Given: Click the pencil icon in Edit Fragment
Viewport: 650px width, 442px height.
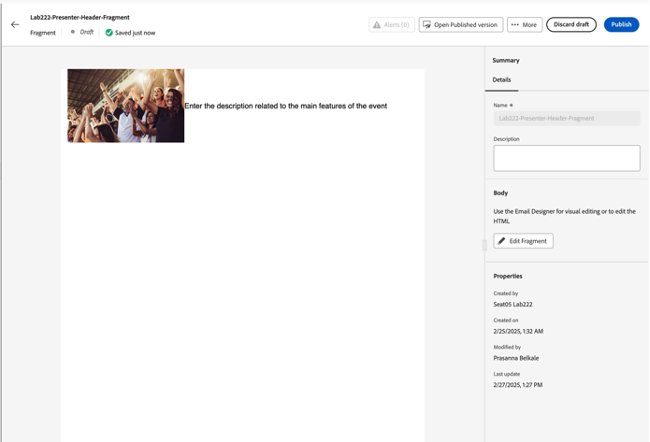Looking at the screenshot, I should tap(502, 241).
